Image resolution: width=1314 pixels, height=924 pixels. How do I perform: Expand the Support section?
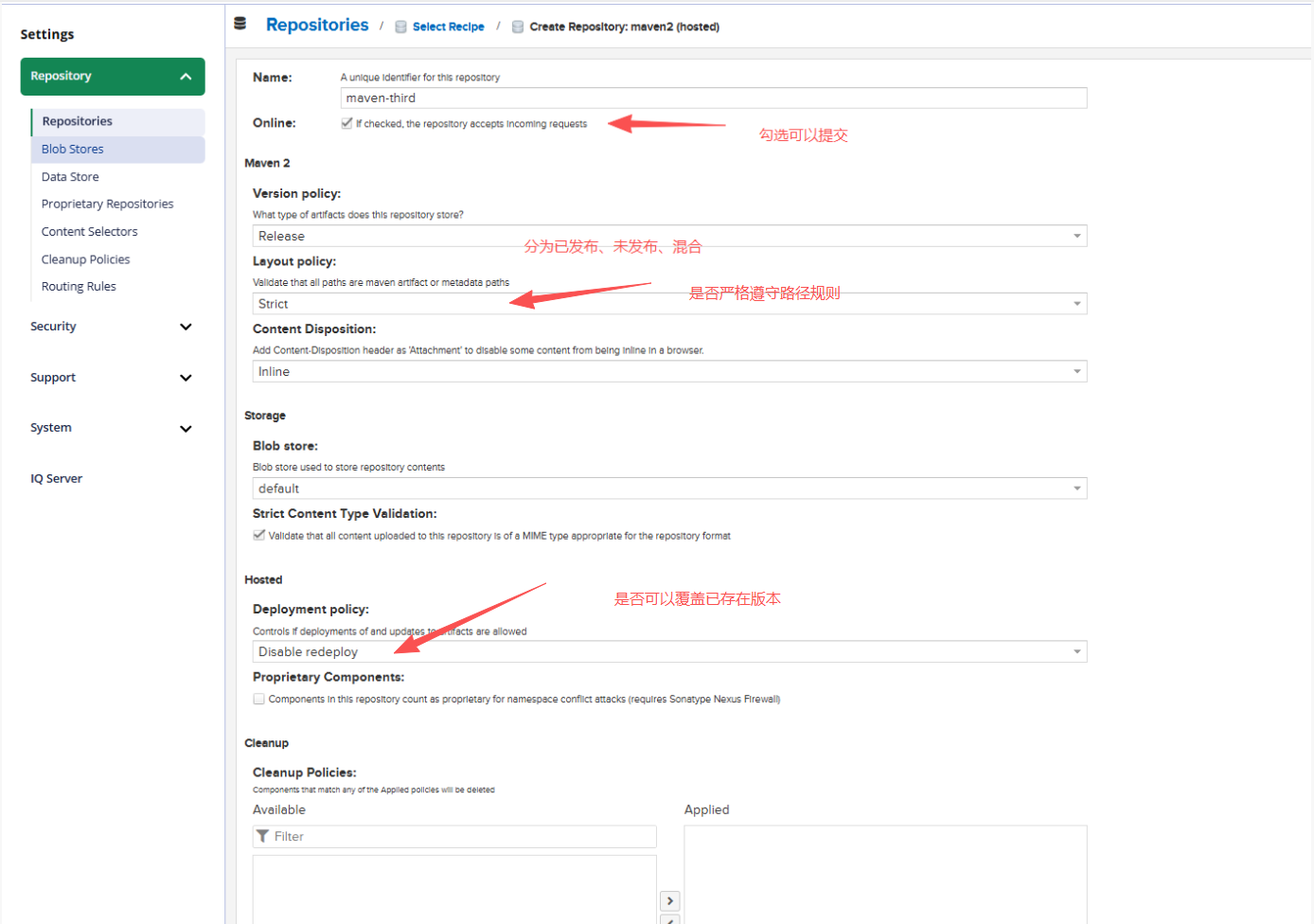point(186,378)
